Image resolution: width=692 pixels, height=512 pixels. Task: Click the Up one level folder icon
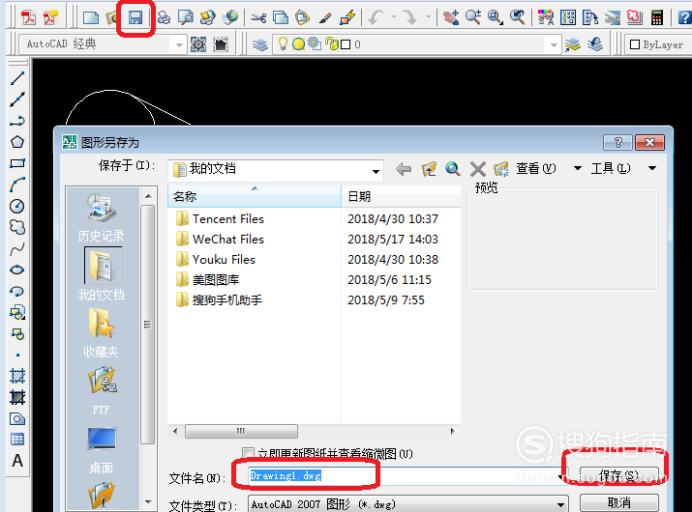coord(429,169)
